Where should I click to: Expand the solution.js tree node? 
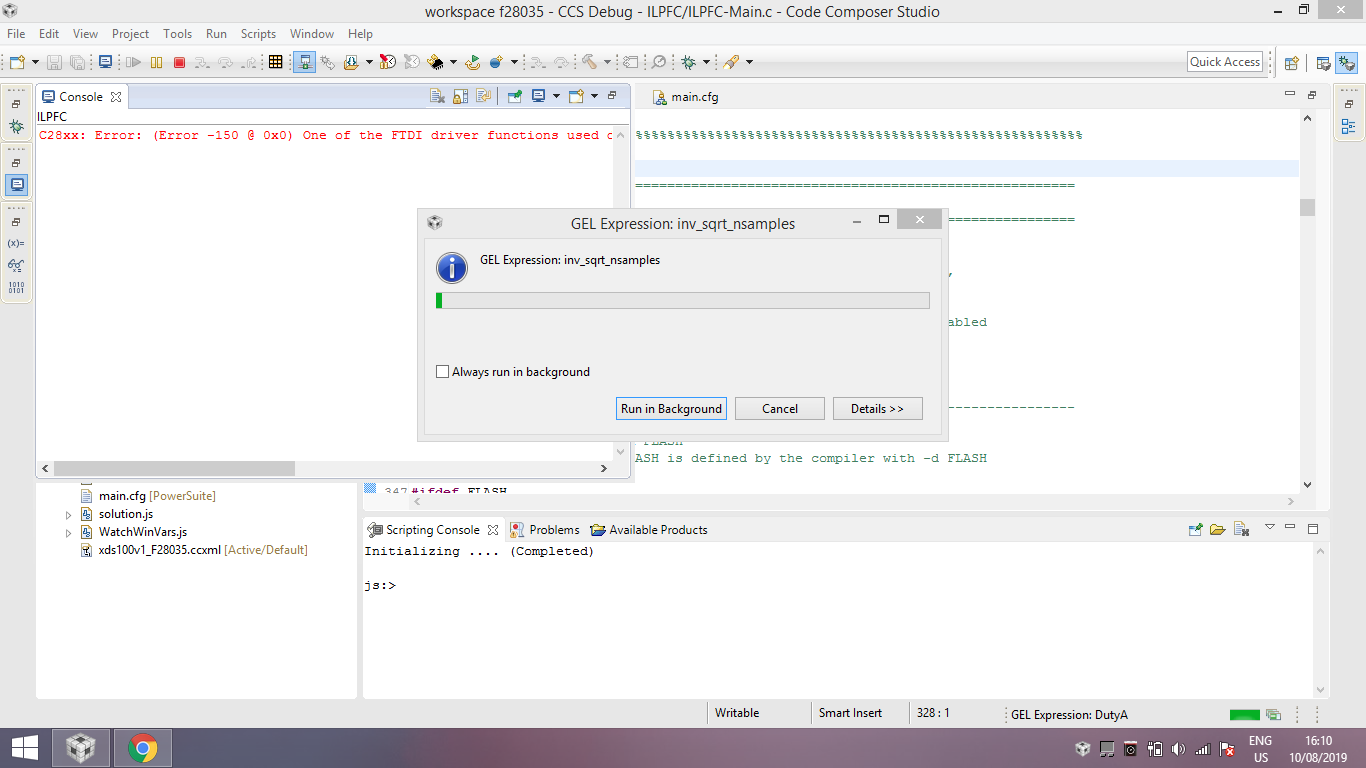[x=69, y=515]
